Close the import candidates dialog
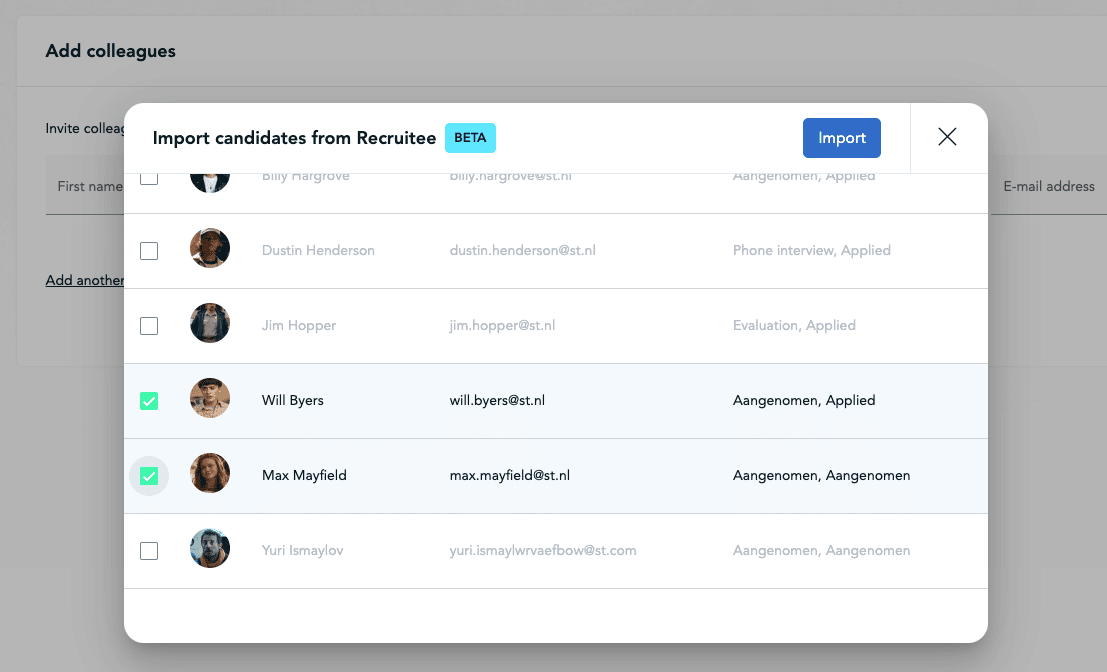1107x672 pixels. point(947,138)
